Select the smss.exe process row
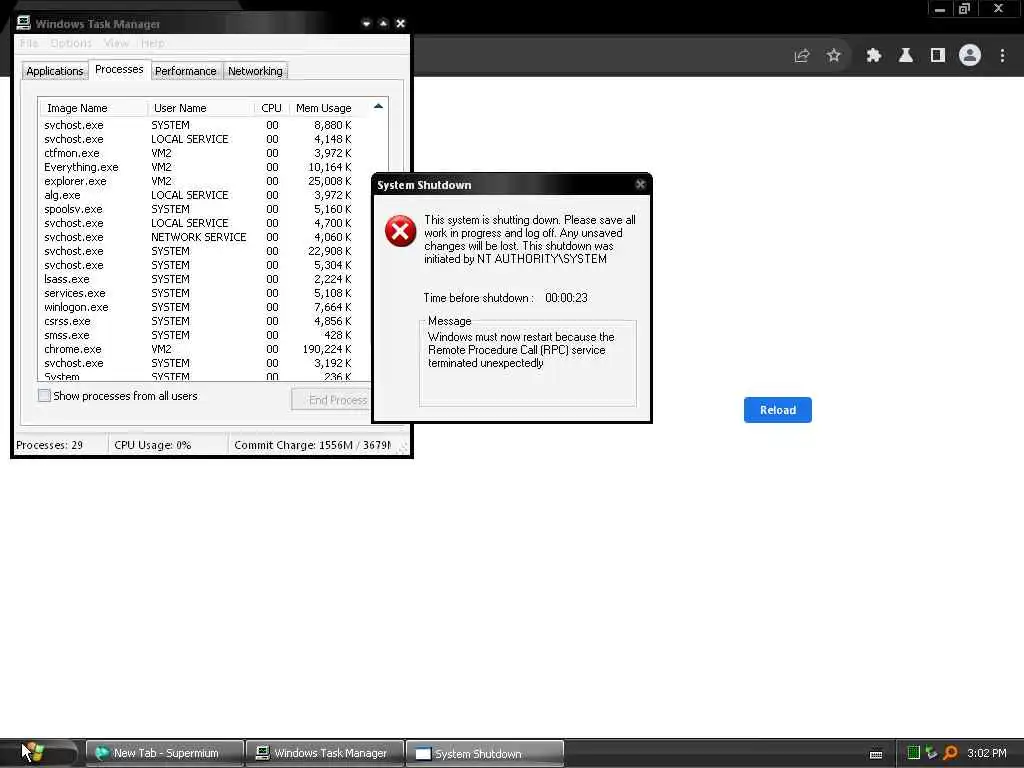1024x768 pixels. point(197,335)
